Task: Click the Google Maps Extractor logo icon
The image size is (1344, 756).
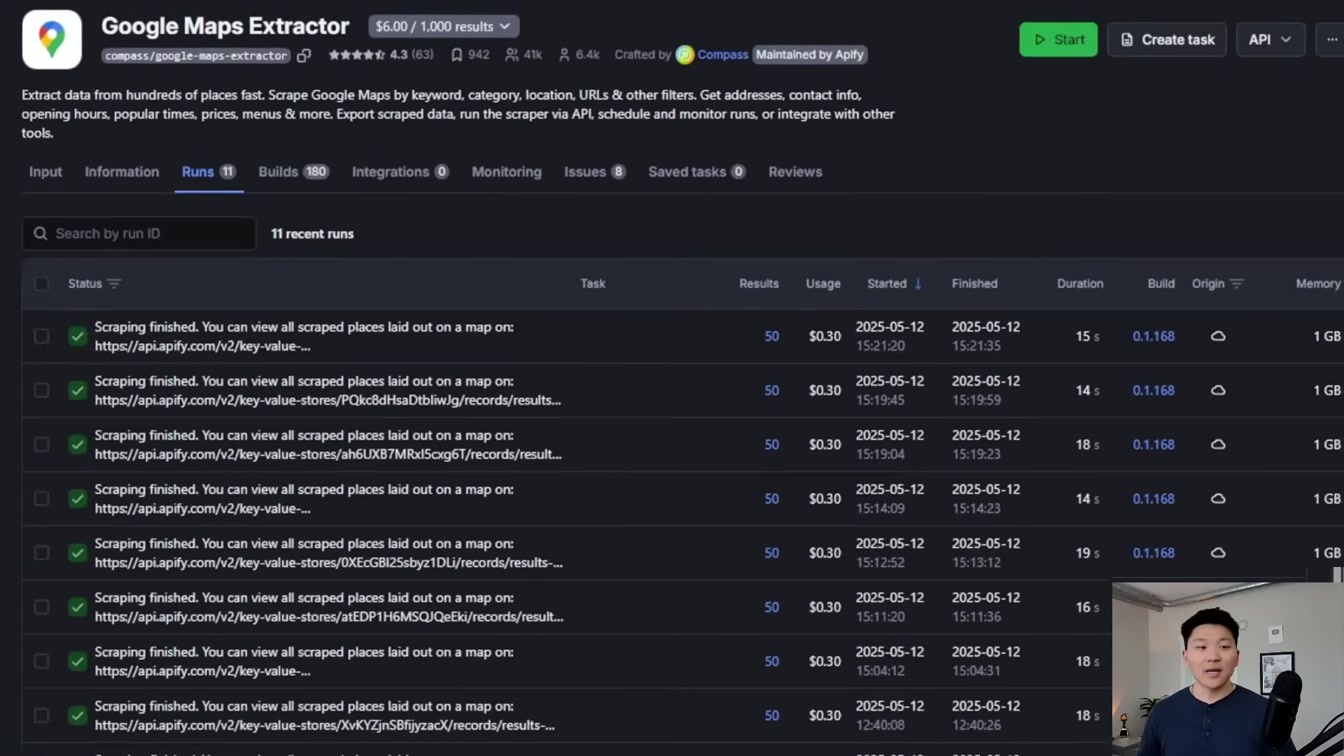Action: coord(52,40)
